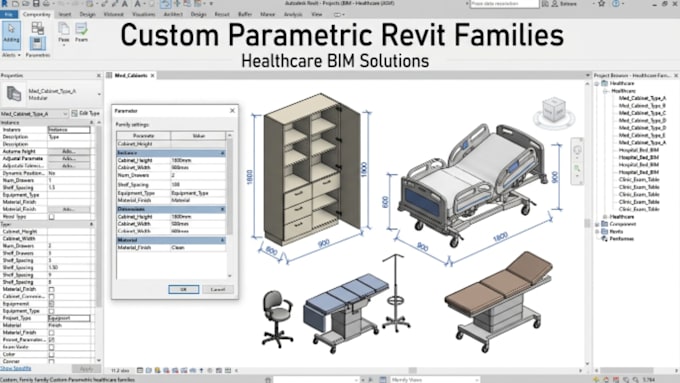This screenshot has width=680, height=383.
Task: Click the button in the Autume height row
Action: [x=69, y=151]
